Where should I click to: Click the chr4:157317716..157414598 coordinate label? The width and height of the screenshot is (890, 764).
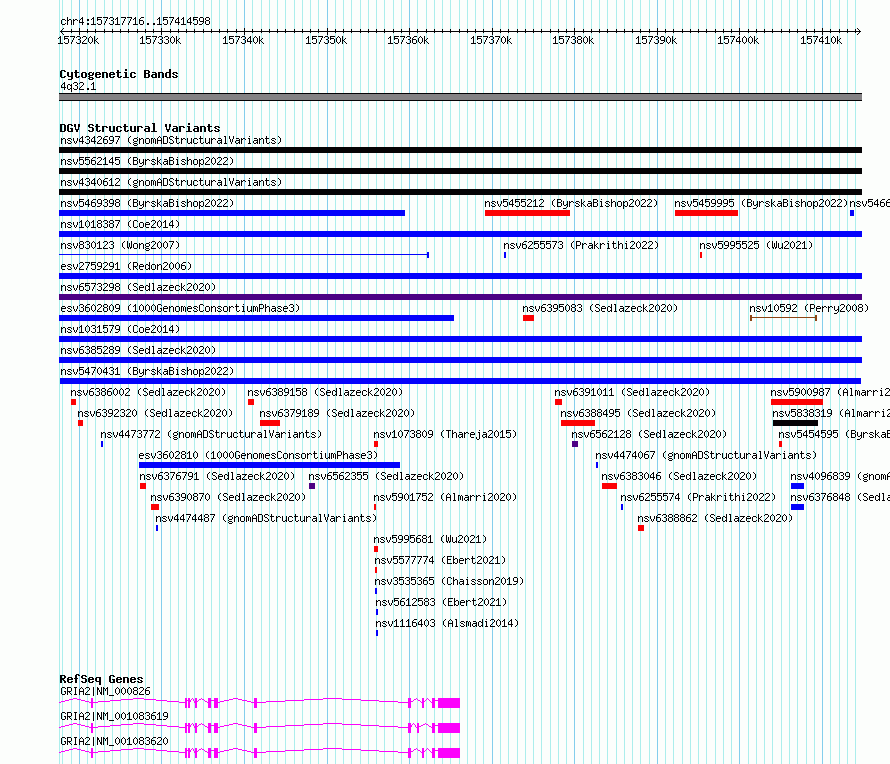pyautogui.click(x=135, y=21)
